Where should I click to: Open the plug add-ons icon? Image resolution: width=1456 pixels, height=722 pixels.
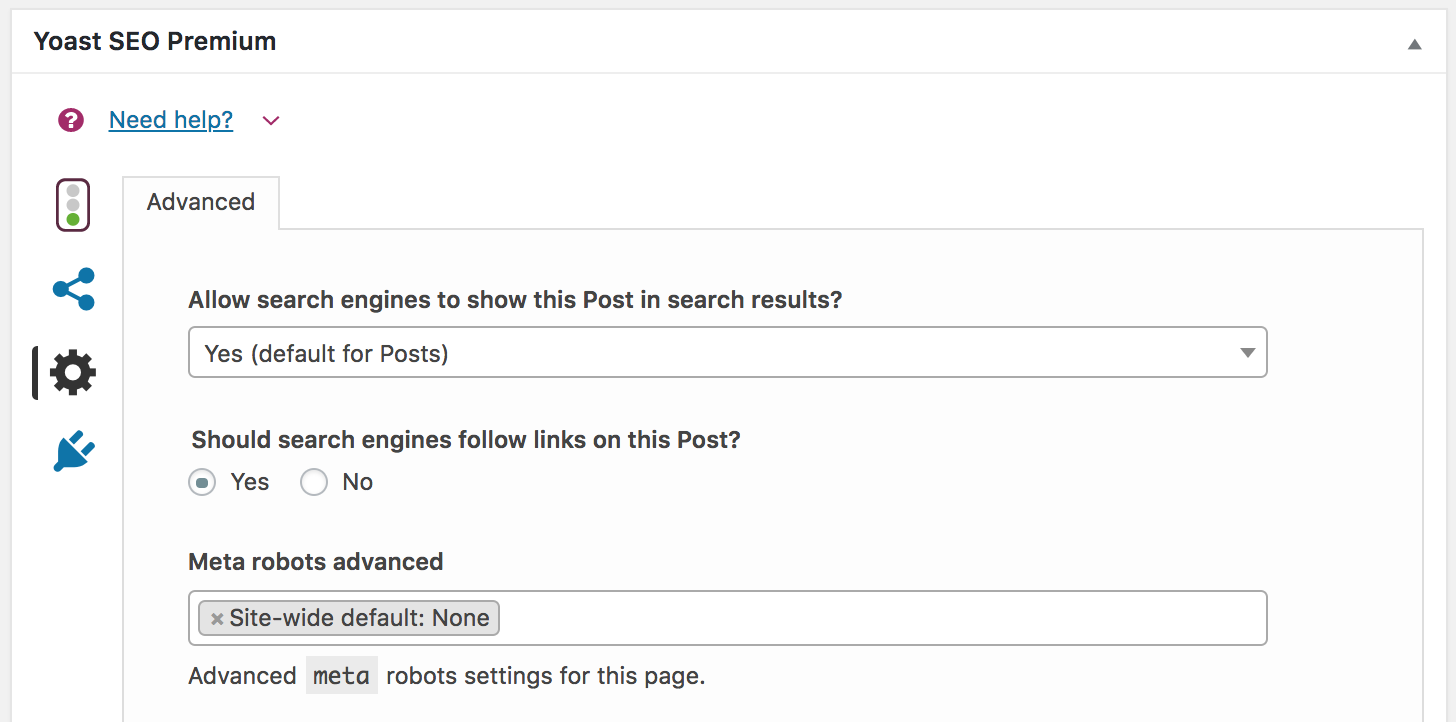[74, 451]
